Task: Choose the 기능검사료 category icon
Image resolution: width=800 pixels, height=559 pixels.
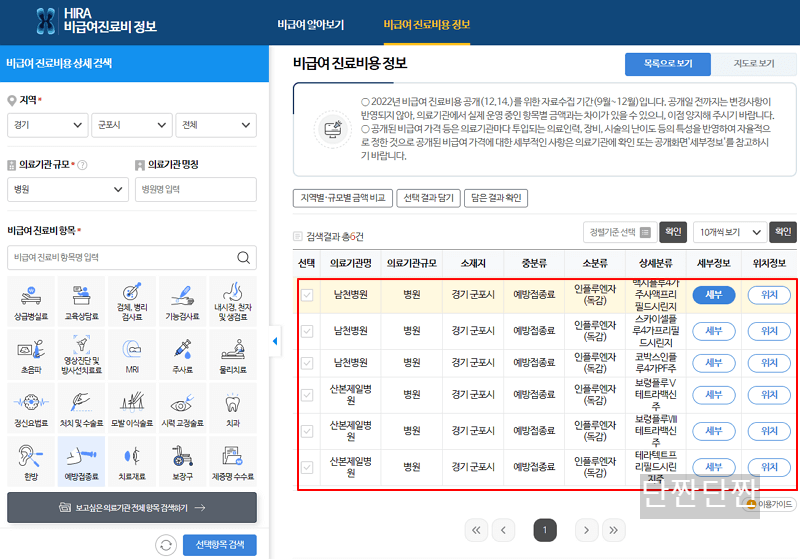Action: (183, 301)
